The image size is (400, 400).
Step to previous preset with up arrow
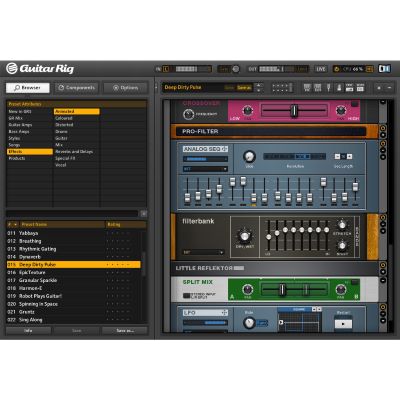[259, 85]
